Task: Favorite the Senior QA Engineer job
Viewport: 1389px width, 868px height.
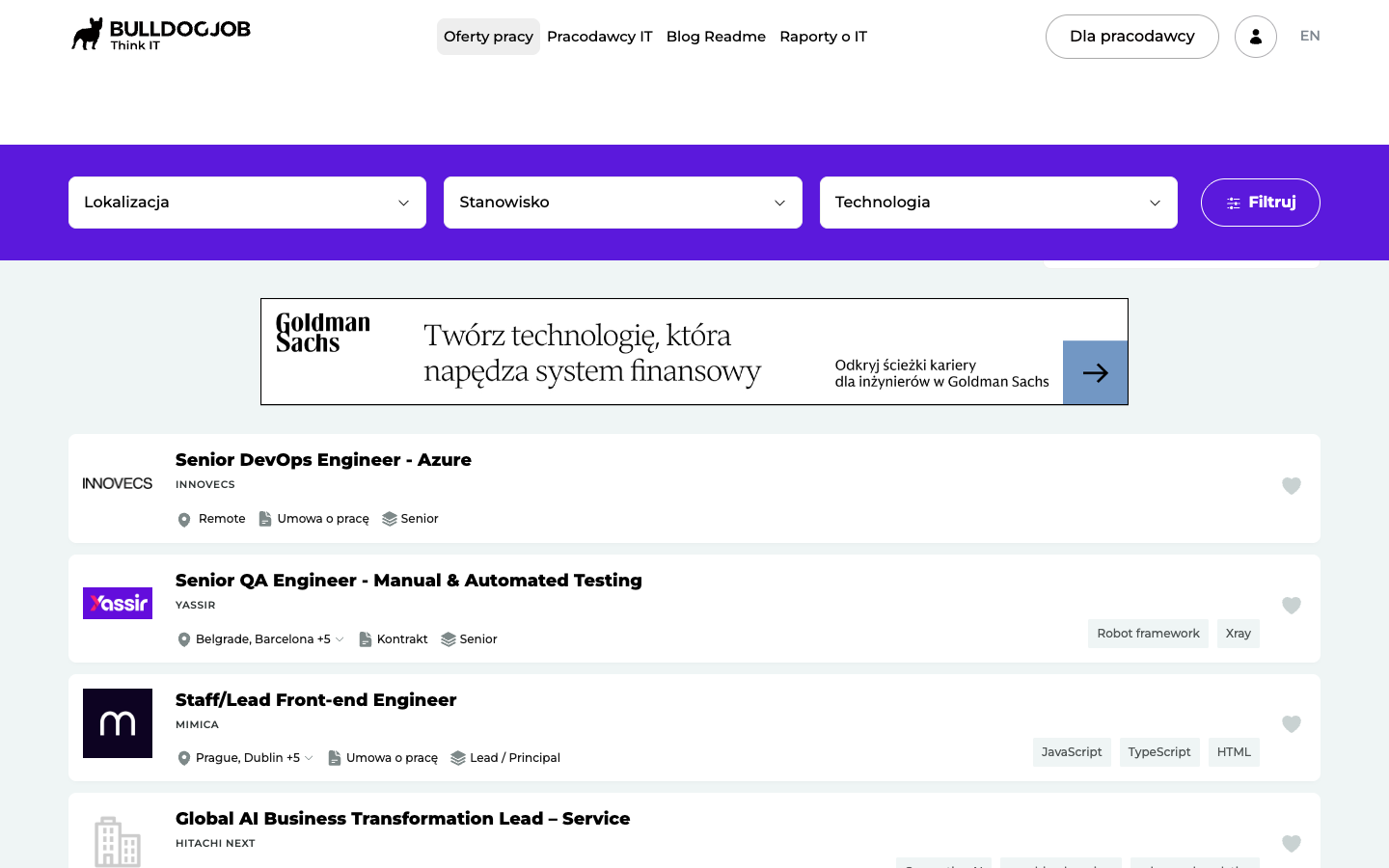Action: (x=1292, y=606)
